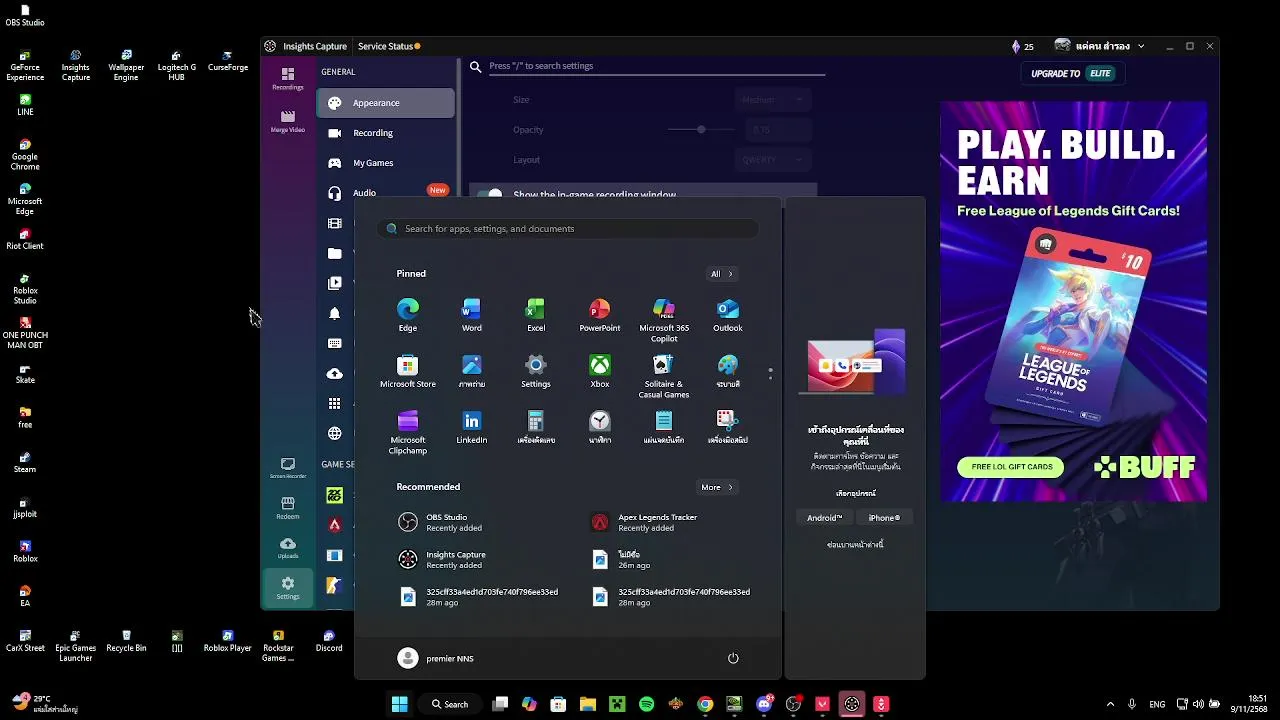Click the ENG language indicator
The width and height of the screenshot is (1280, 720).
pos(1157,704)
